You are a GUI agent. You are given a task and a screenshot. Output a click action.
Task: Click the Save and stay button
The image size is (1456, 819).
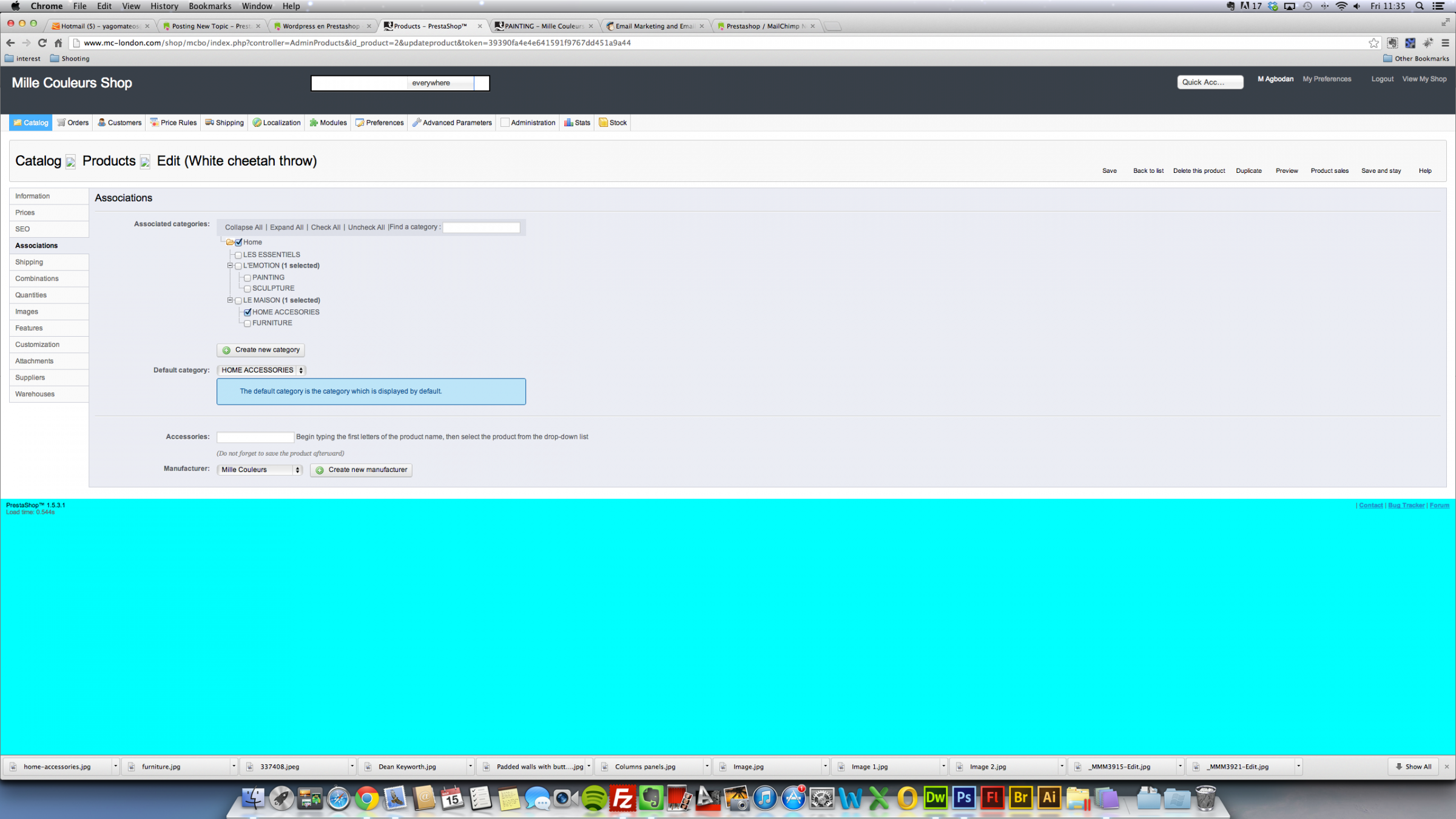(x=1381, y=170)
